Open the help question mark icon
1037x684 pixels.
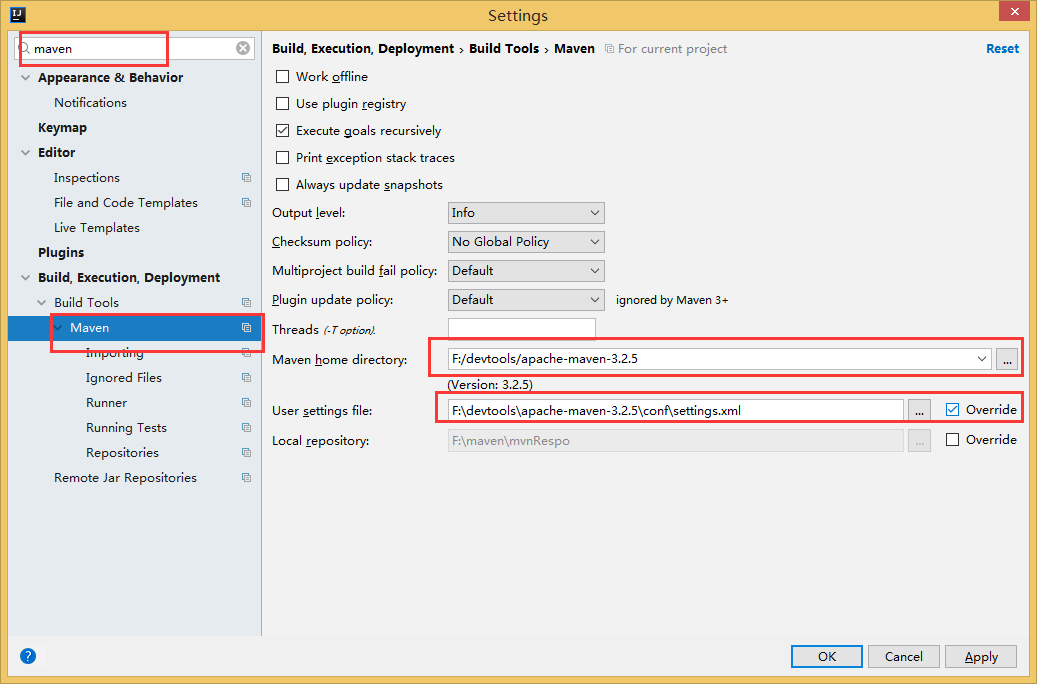tap(28, 656)
